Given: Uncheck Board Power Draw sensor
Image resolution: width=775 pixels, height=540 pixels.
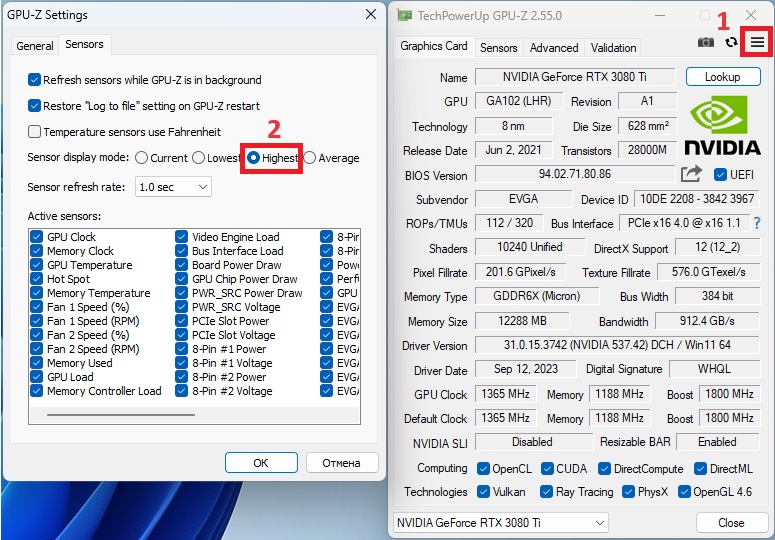Looking at the screenshot, I should [x=181, y=264].
